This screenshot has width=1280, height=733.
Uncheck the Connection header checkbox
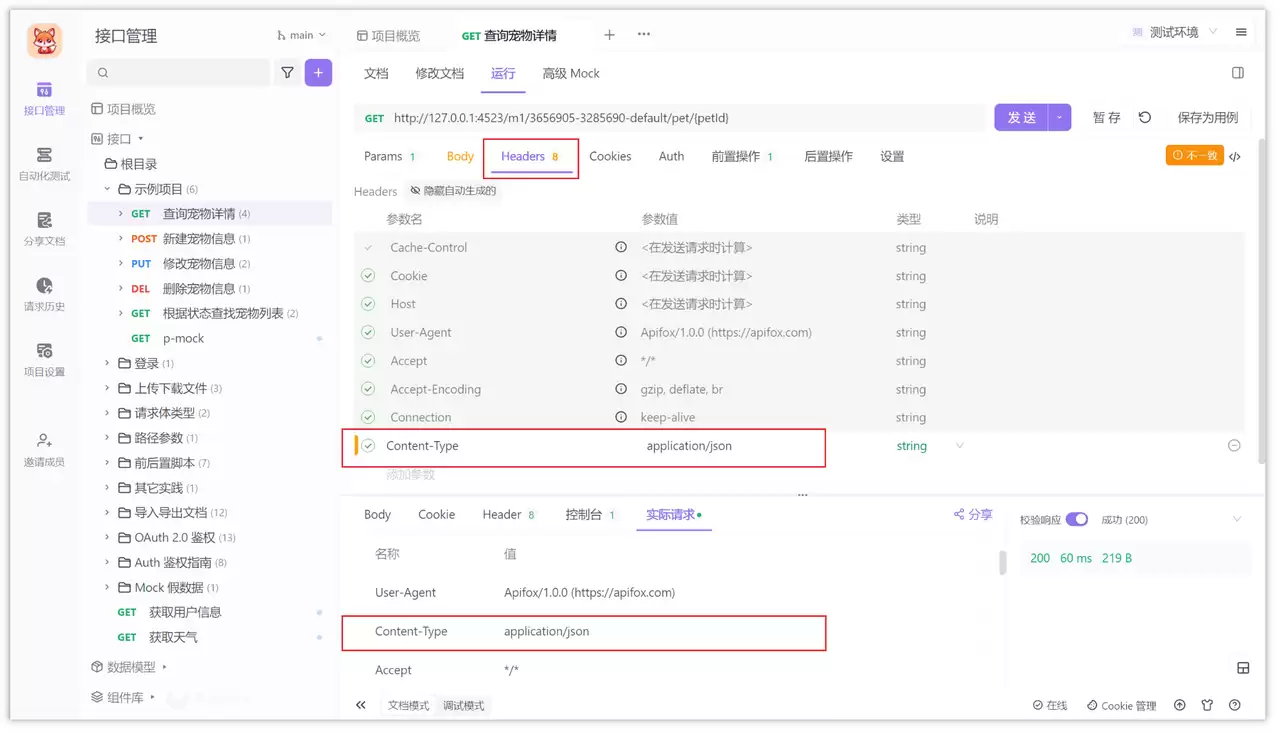click(368, 417)
